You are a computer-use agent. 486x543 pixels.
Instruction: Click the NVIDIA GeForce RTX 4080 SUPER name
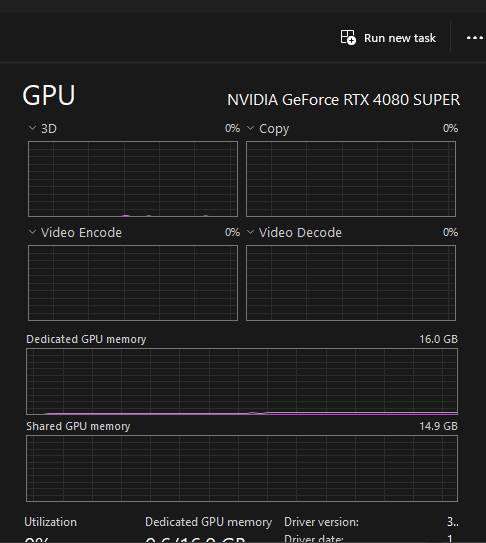coord(344,100)
